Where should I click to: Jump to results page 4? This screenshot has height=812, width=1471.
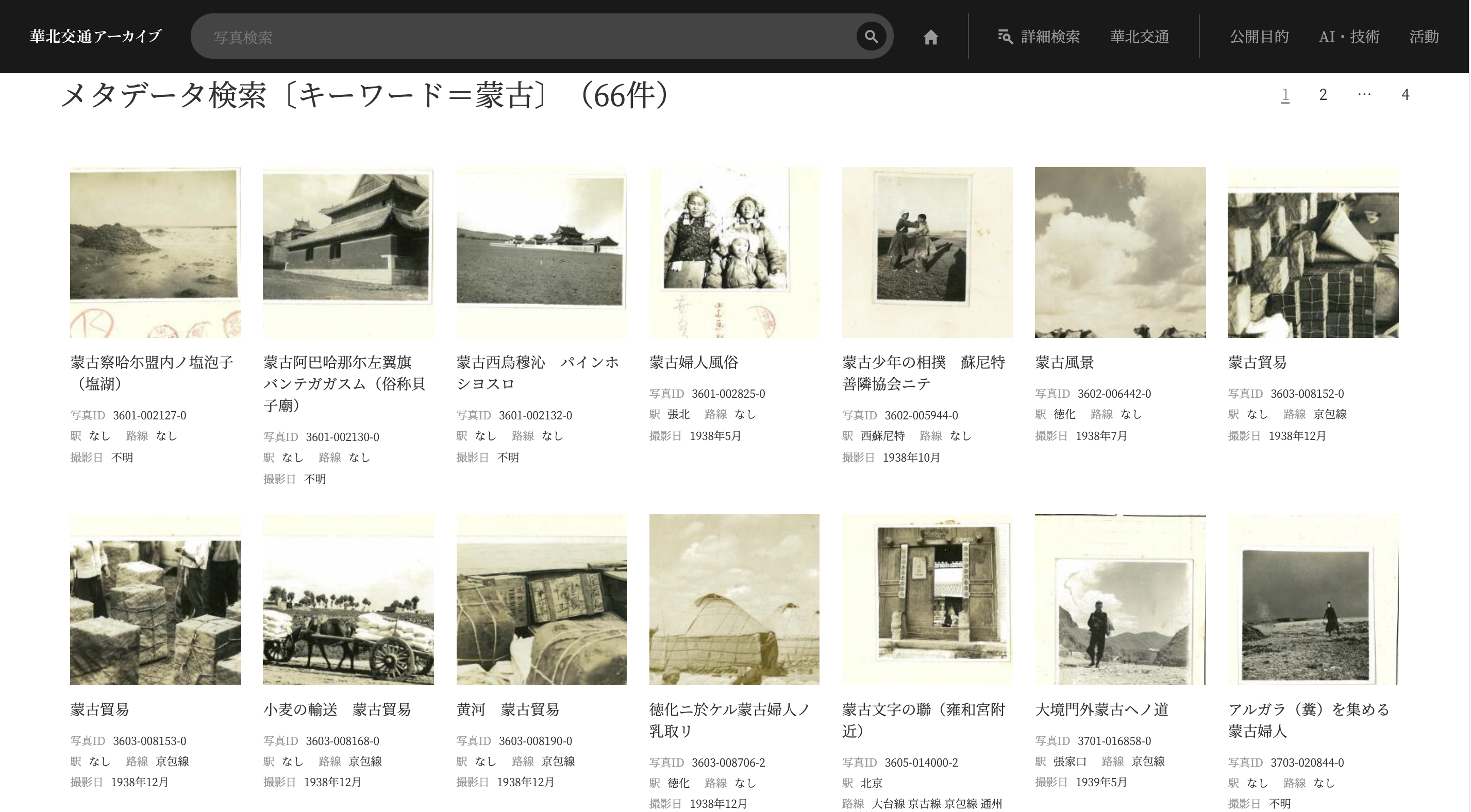(x=1406, y=95)
